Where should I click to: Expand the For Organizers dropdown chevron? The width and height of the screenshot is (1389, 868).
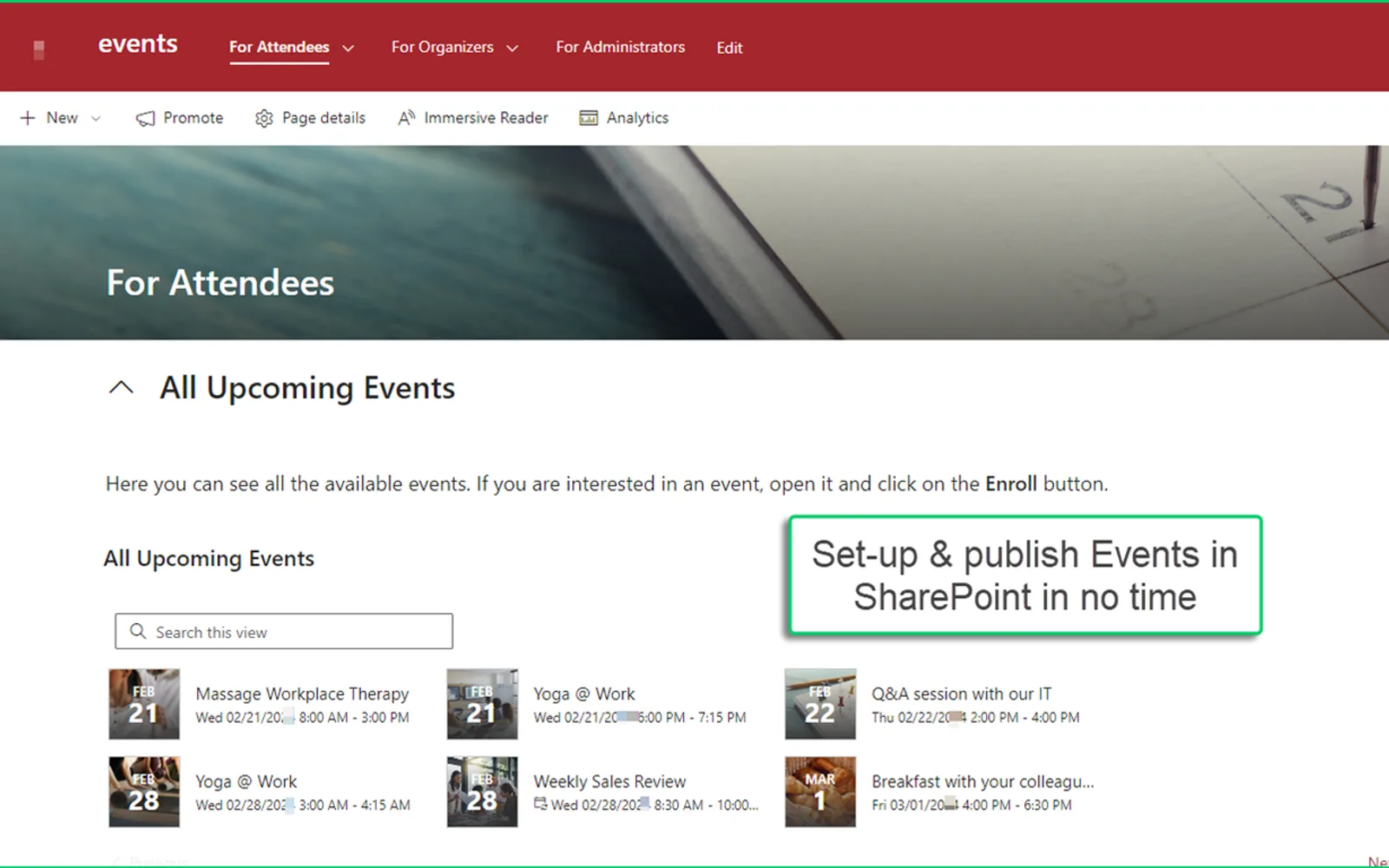512,49
